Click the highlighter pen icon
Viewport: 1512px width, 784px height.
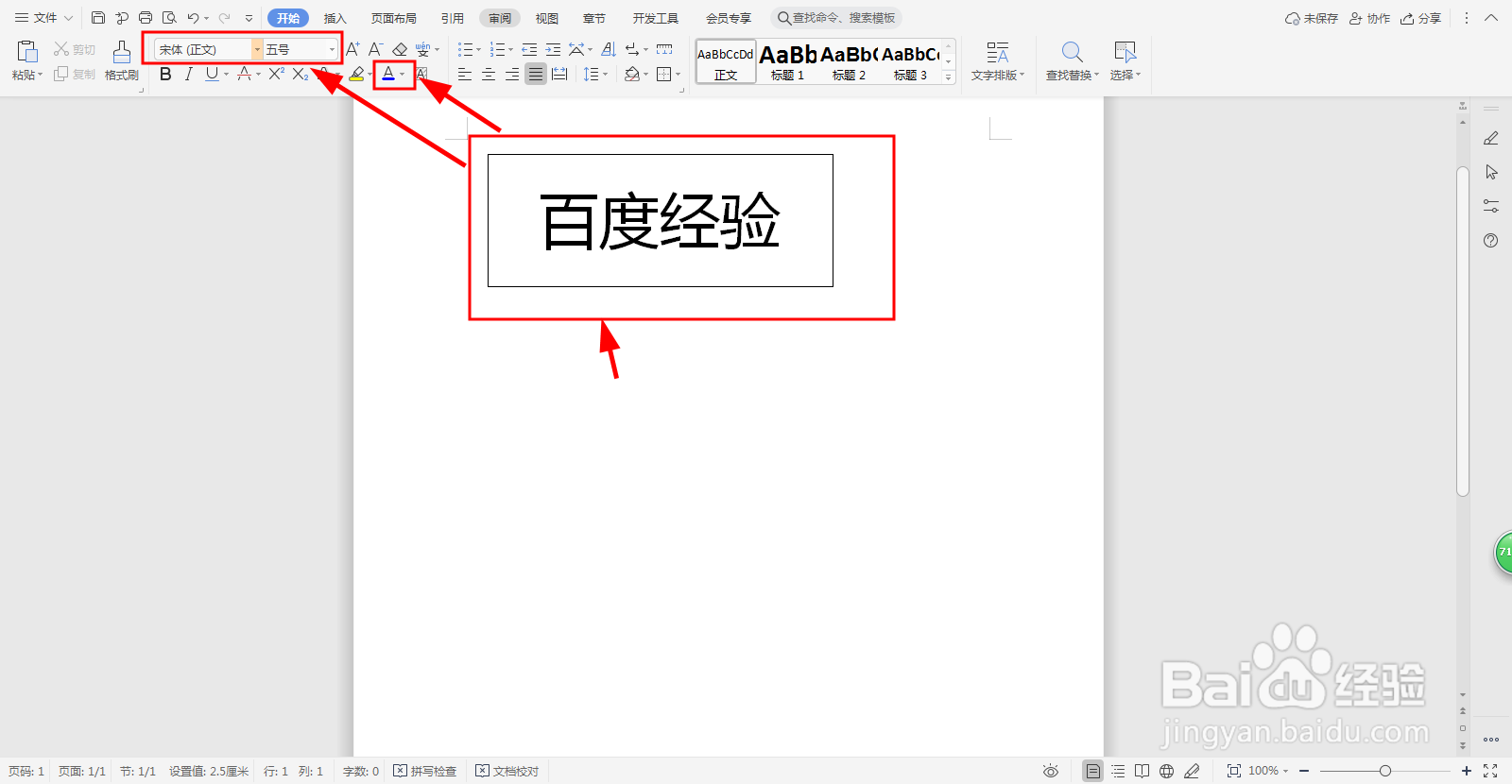point(356,74)
